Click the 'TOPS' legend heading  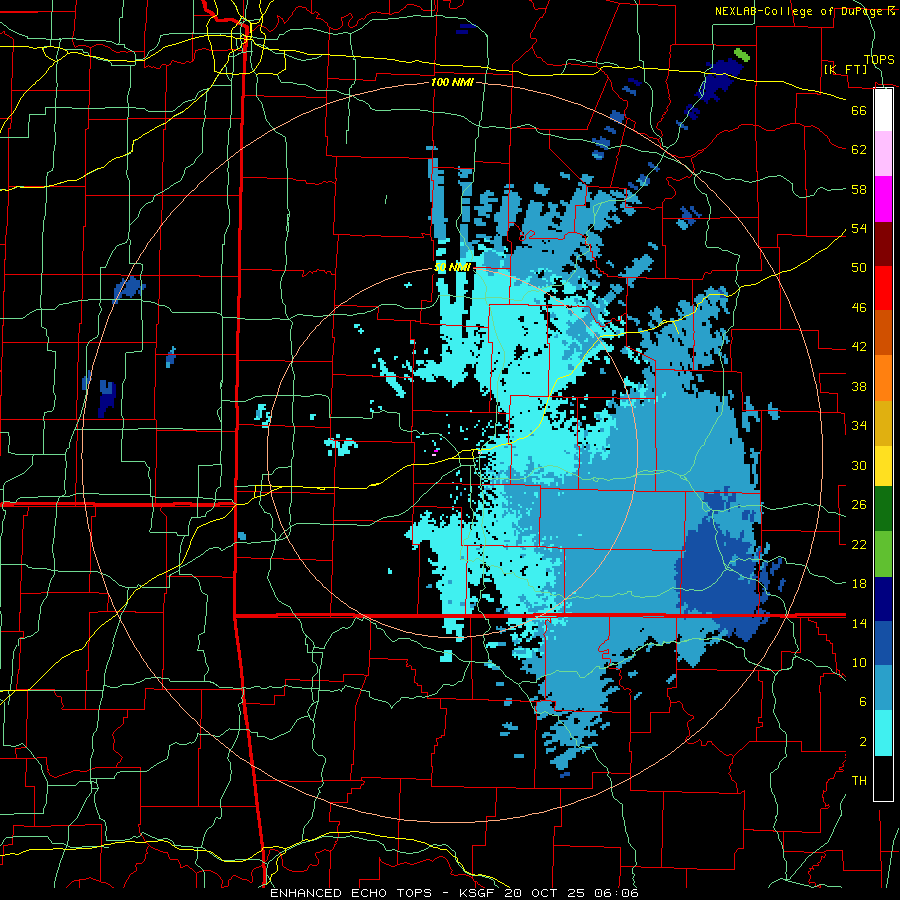[879, 59]
